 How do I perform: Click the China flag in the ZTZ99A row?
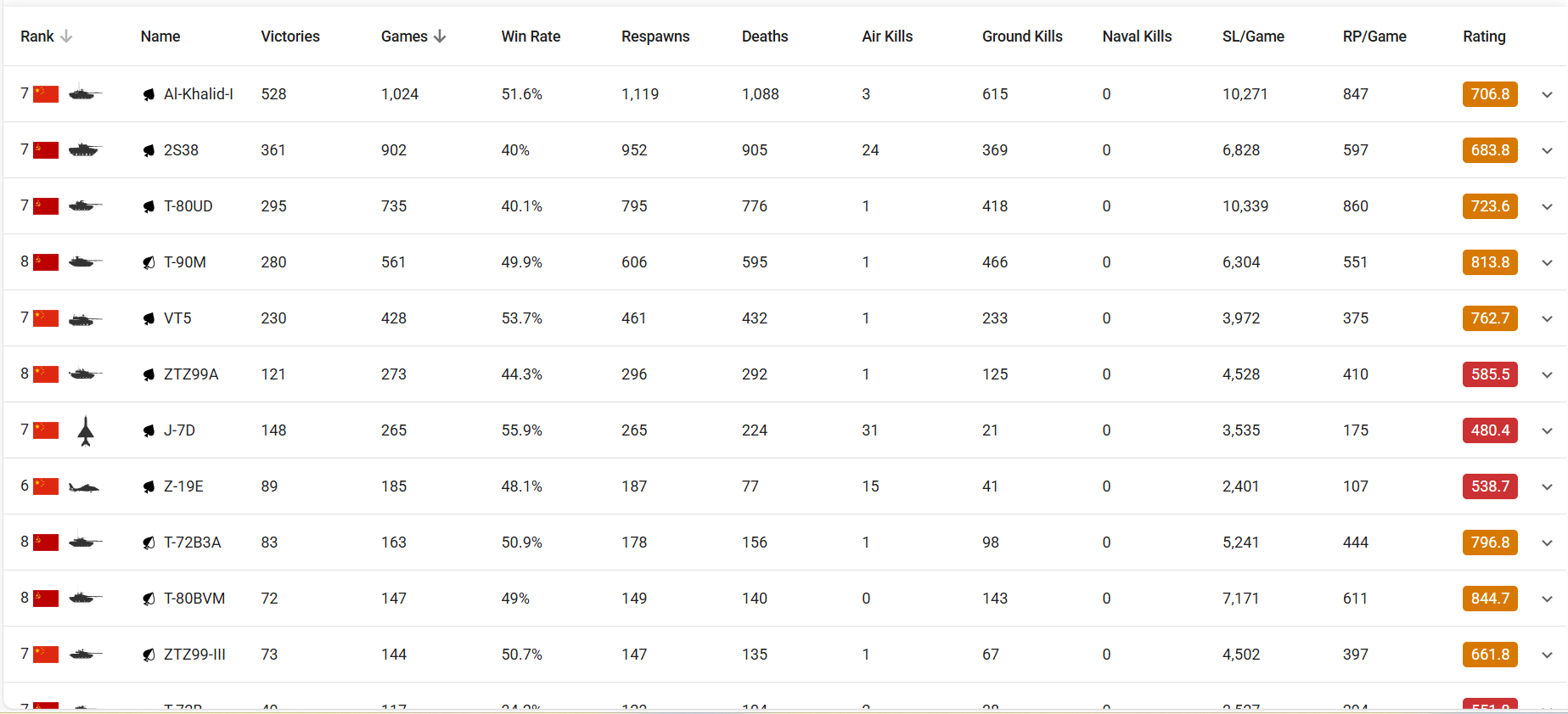[46, 374]
